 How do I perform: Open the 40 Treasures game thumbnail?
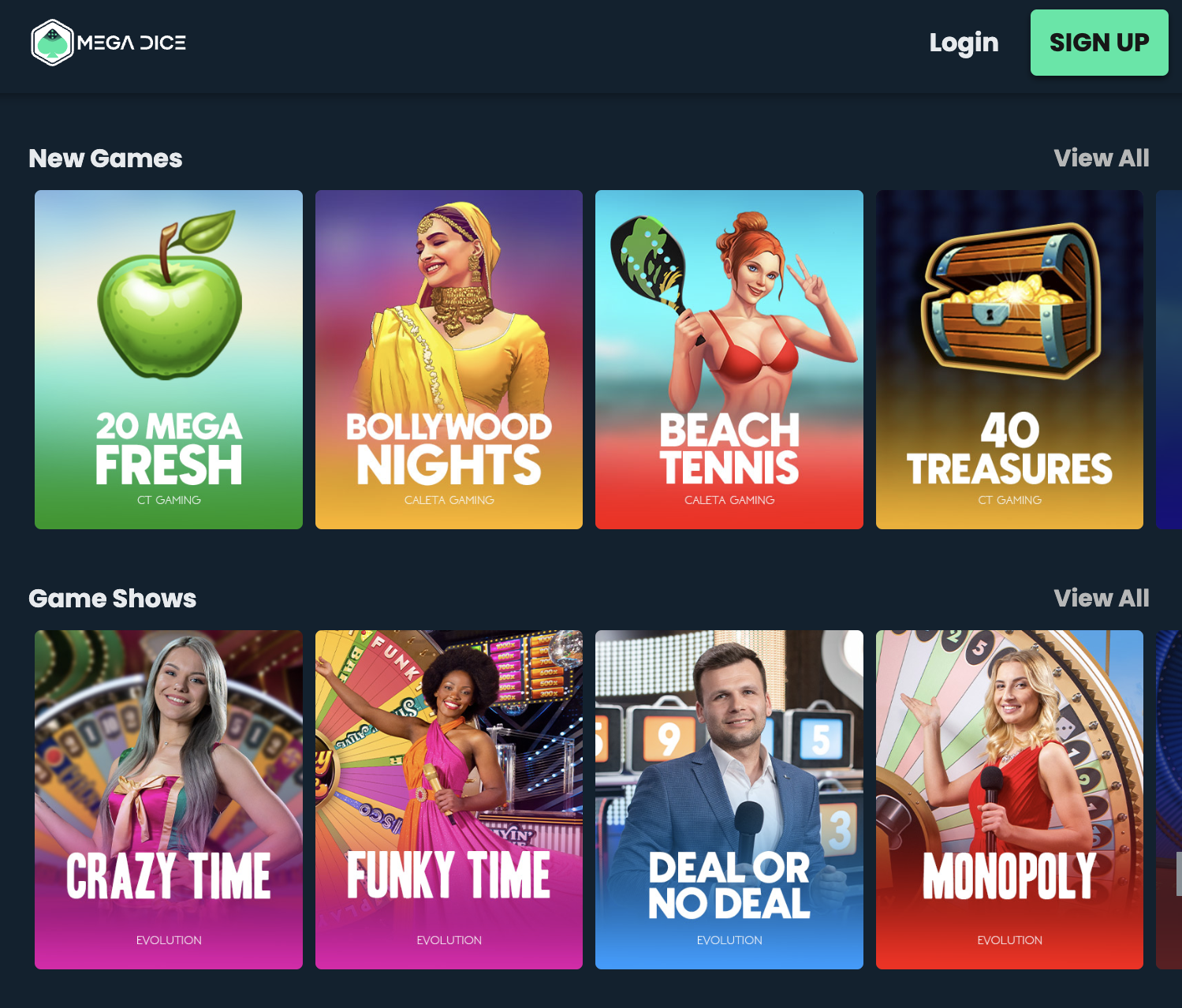coord(1009,360)
